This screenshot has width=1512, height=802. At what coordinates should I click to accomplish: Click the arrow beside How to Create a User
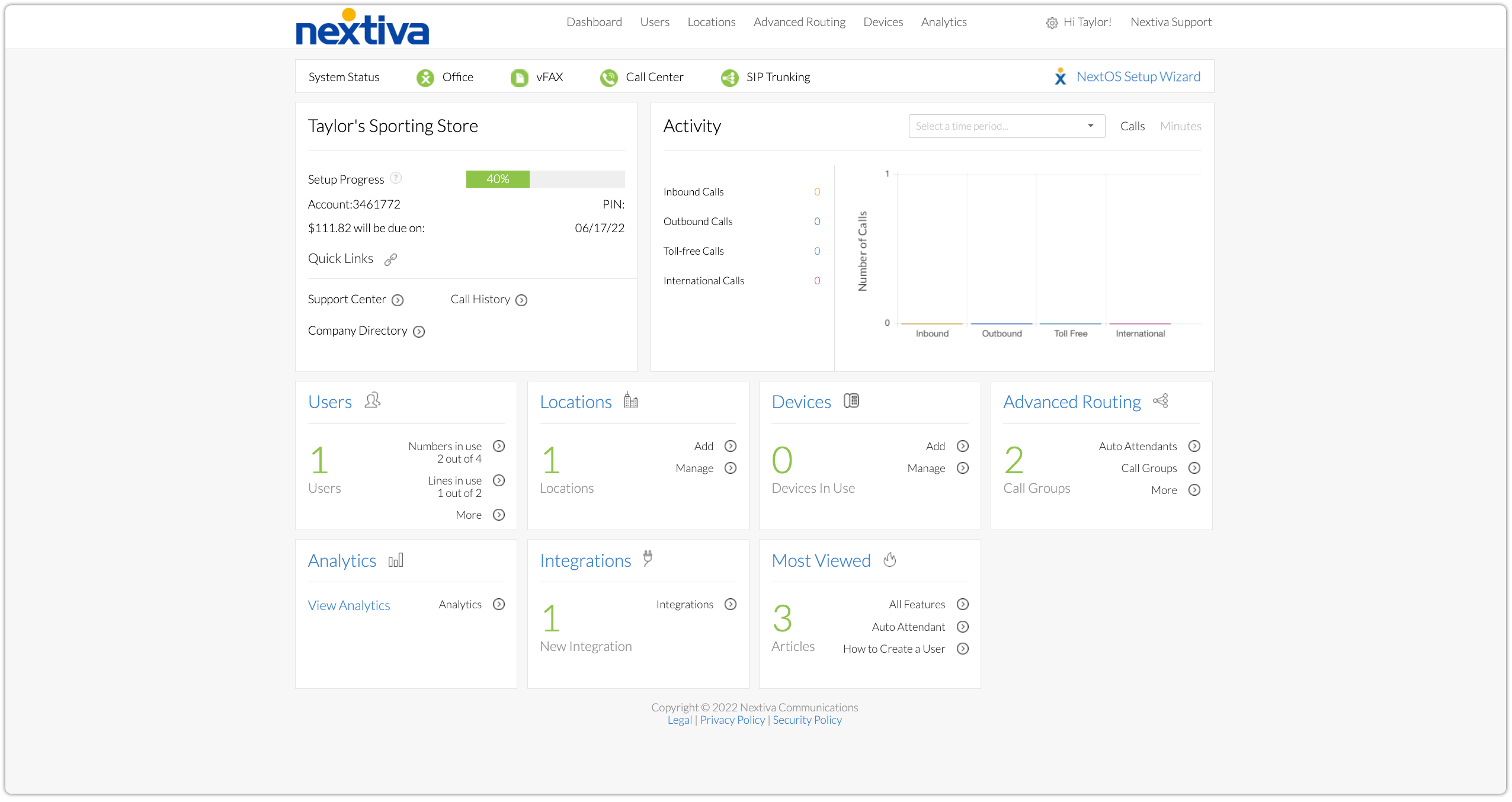[963, 649]
